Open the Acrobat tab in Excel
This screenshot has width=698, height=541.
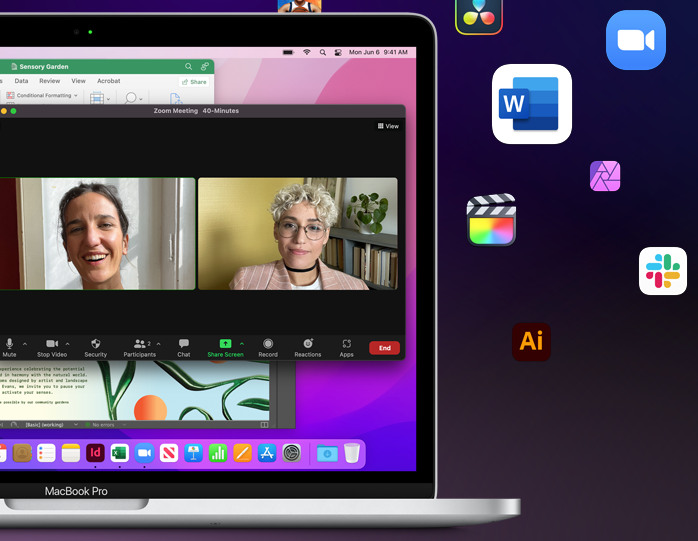pos(109,81)
